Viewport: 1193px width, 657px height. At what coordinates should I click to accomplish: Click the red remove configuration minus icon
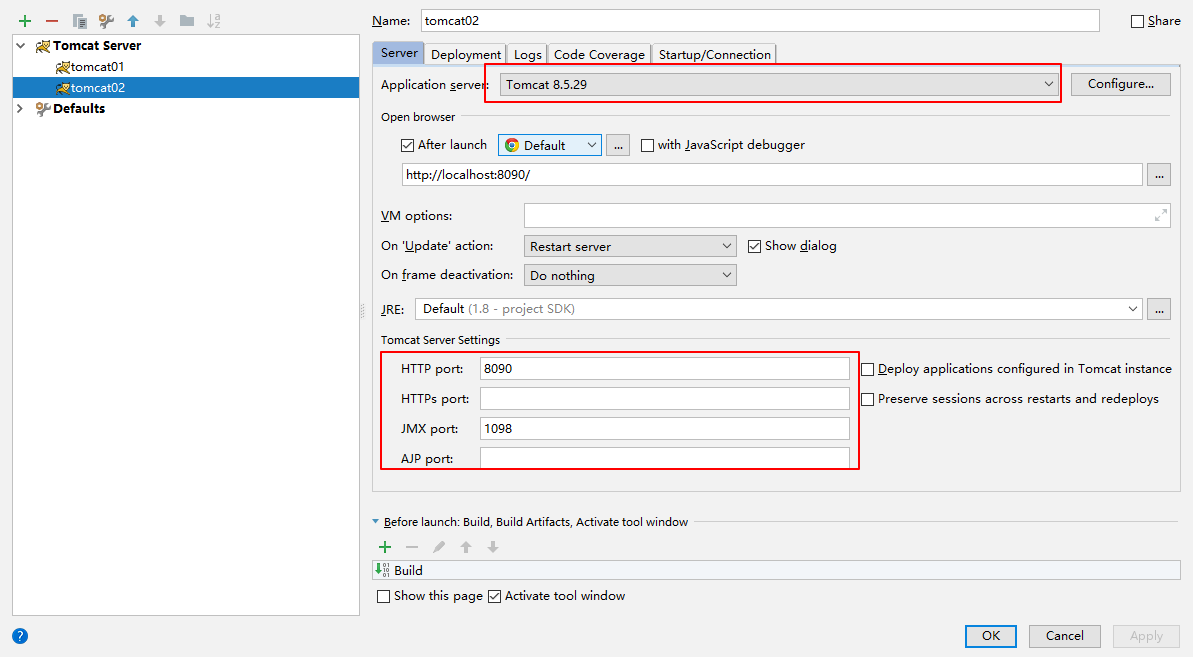[x=52, y=21]
